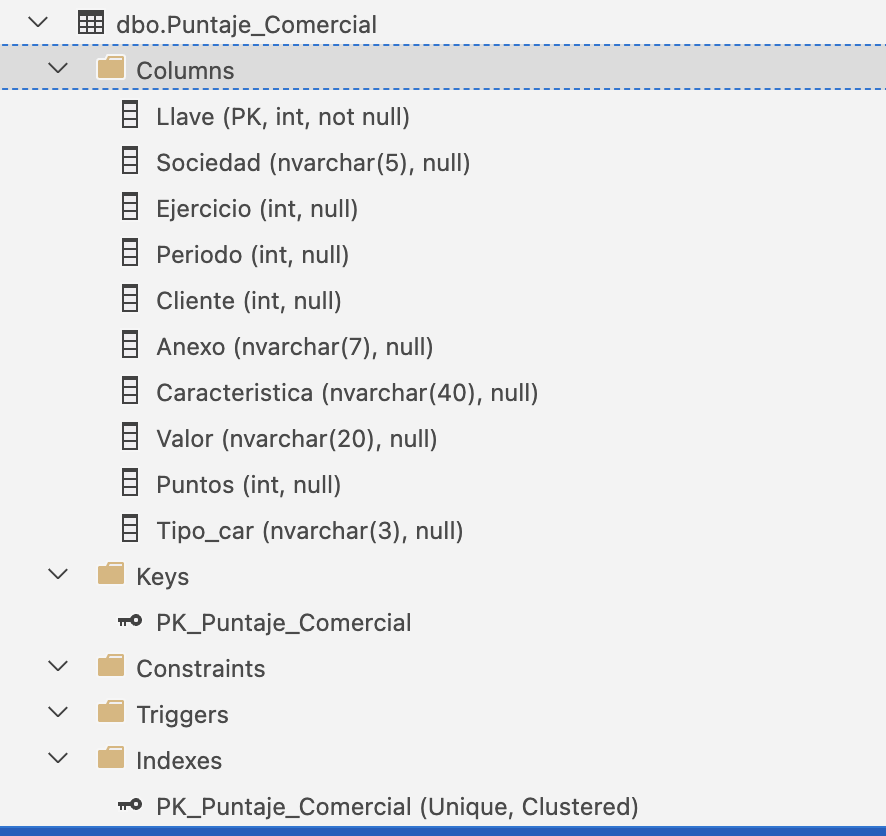Image resolution: width=886 pixels, height=836 pixels.
Task: Click the Columns folder icon
Action: (111, 68)
